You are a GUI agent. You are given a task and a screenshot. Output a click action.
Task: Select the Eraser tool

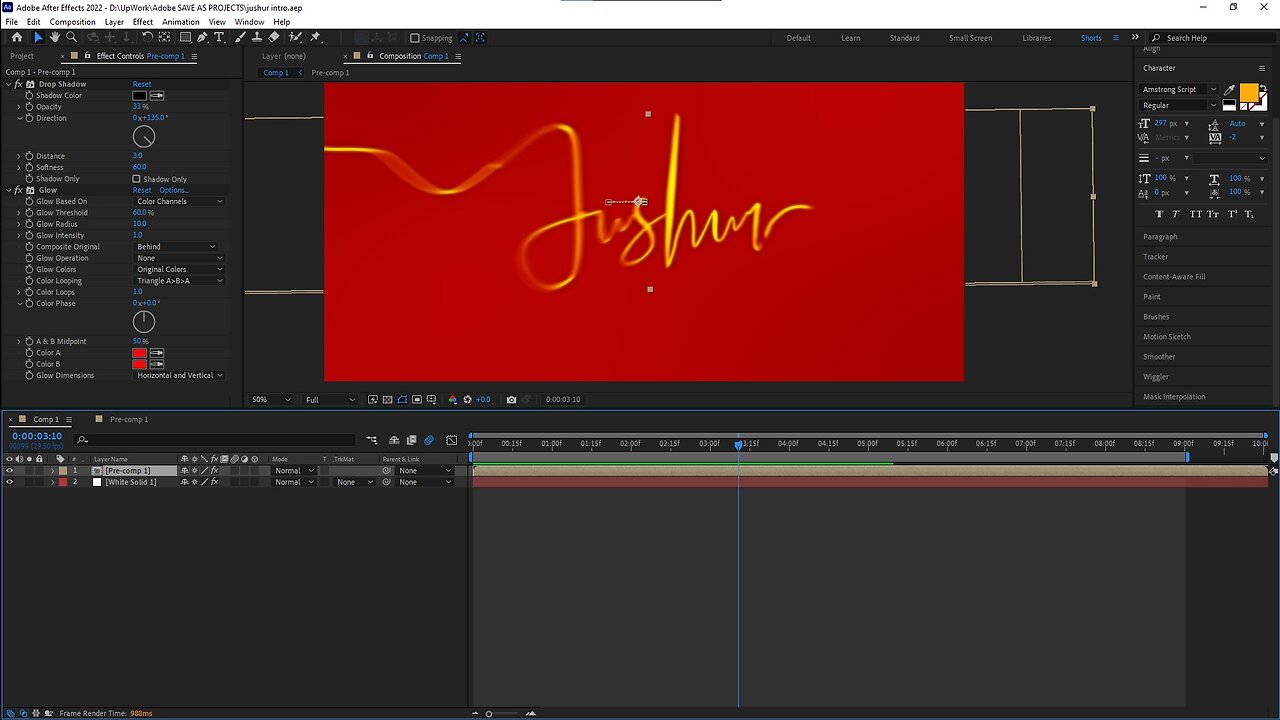274,37
